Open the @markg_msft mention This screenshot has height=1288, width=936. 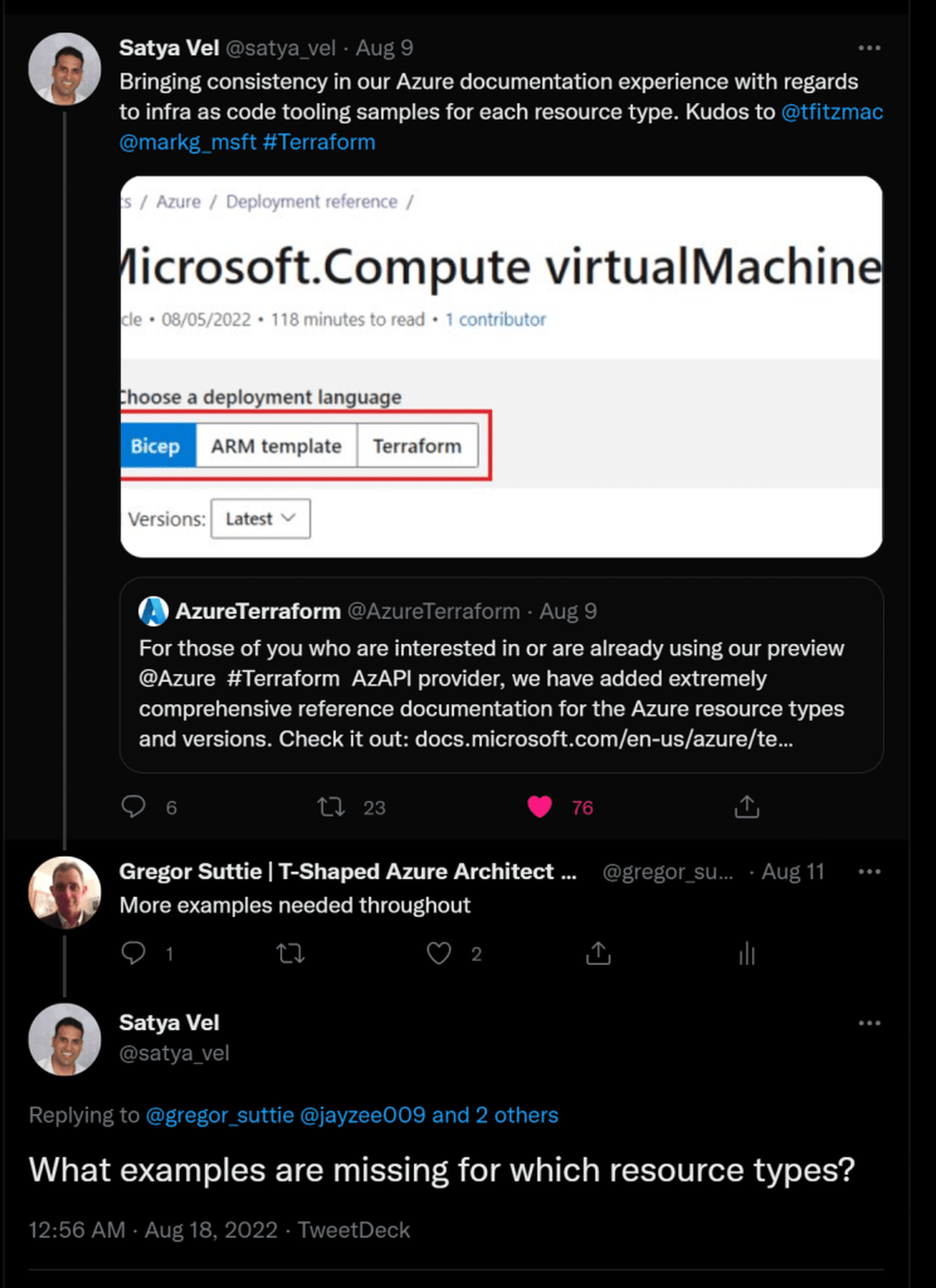click(x=188, y=143)
